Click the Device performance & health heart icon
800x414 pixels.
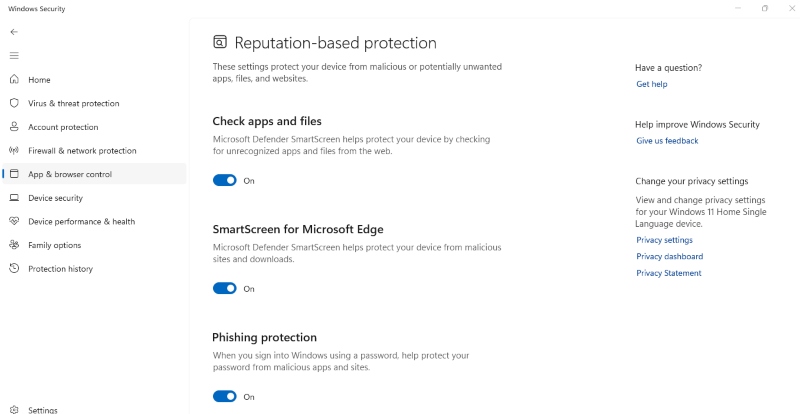pos(14,221)
